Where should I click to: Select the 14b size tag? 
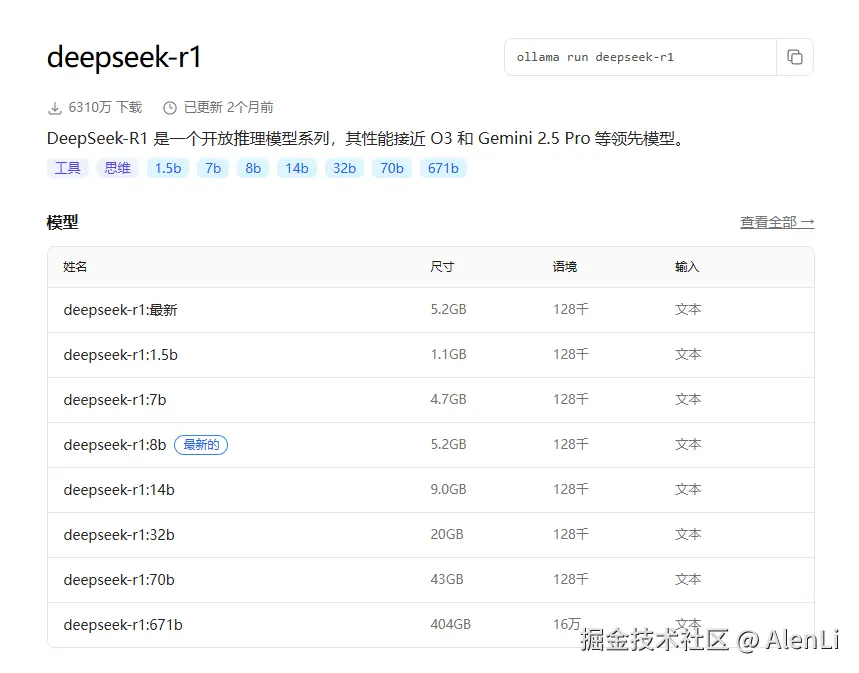[297, 168]
